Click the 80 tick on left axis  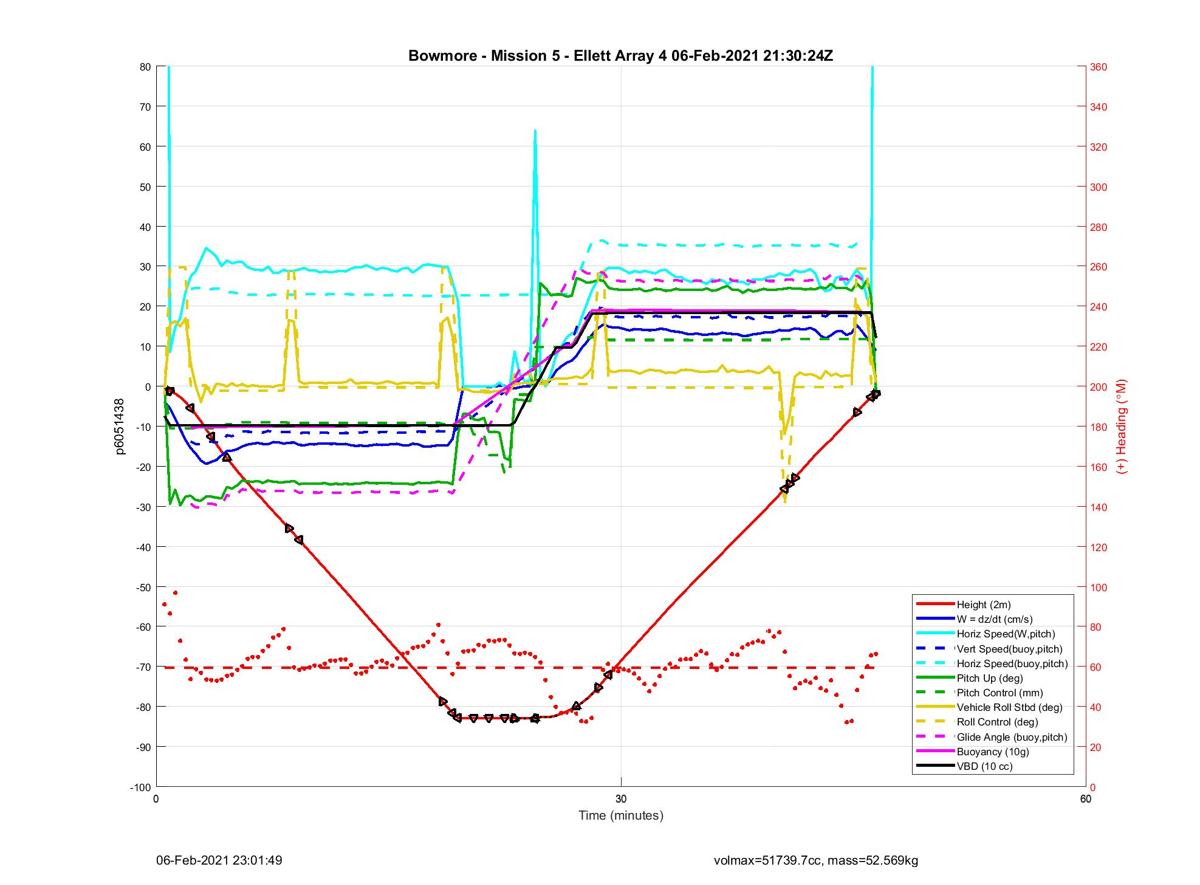coord(144,67)
